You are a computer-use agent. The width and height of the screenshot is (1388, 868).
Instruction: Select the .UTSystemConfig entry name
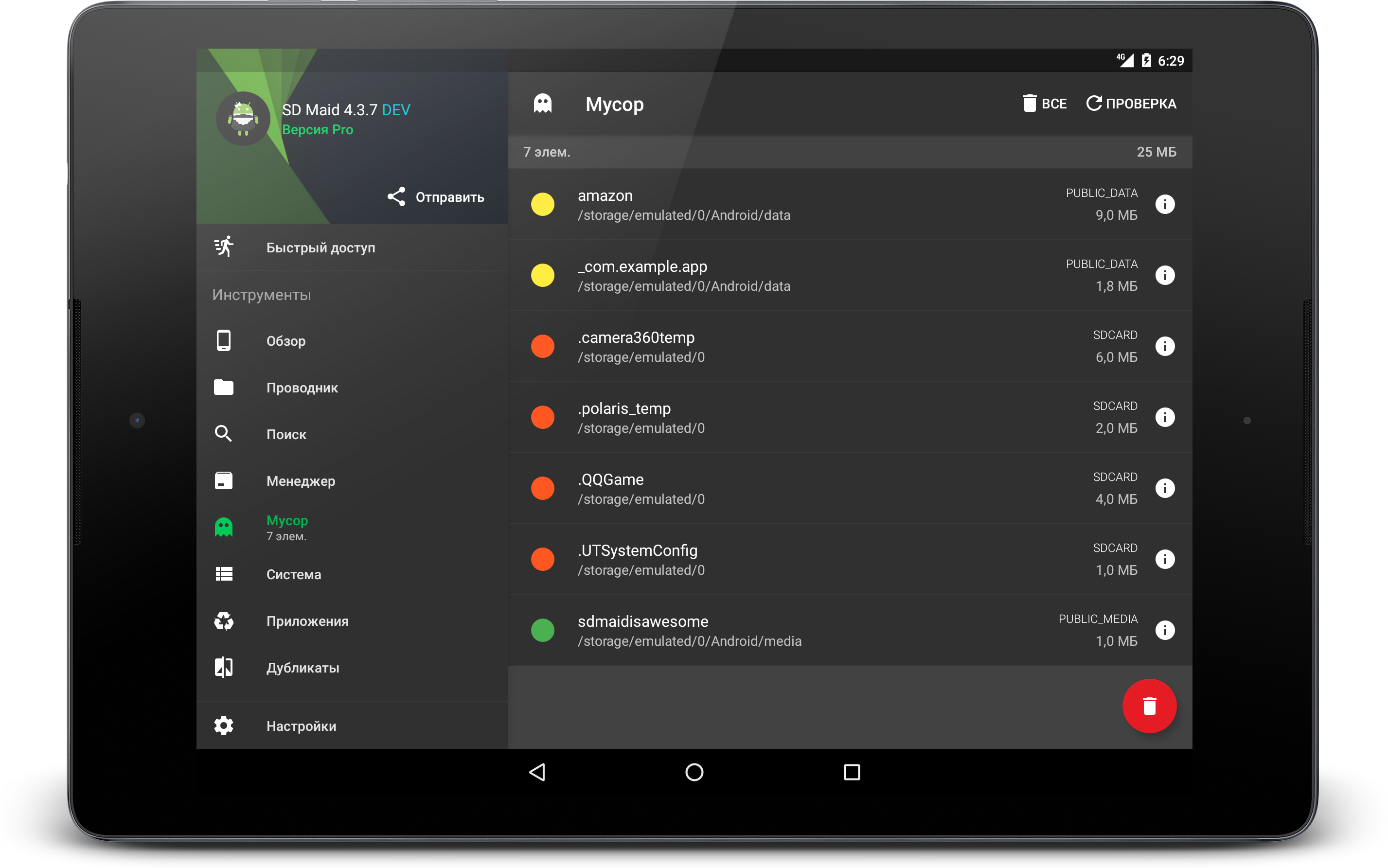point(637,550)
